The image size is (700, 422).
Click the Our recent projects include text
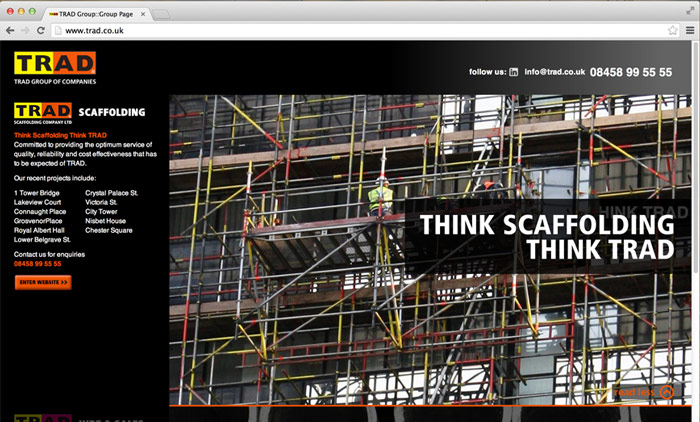coord(55,178)
